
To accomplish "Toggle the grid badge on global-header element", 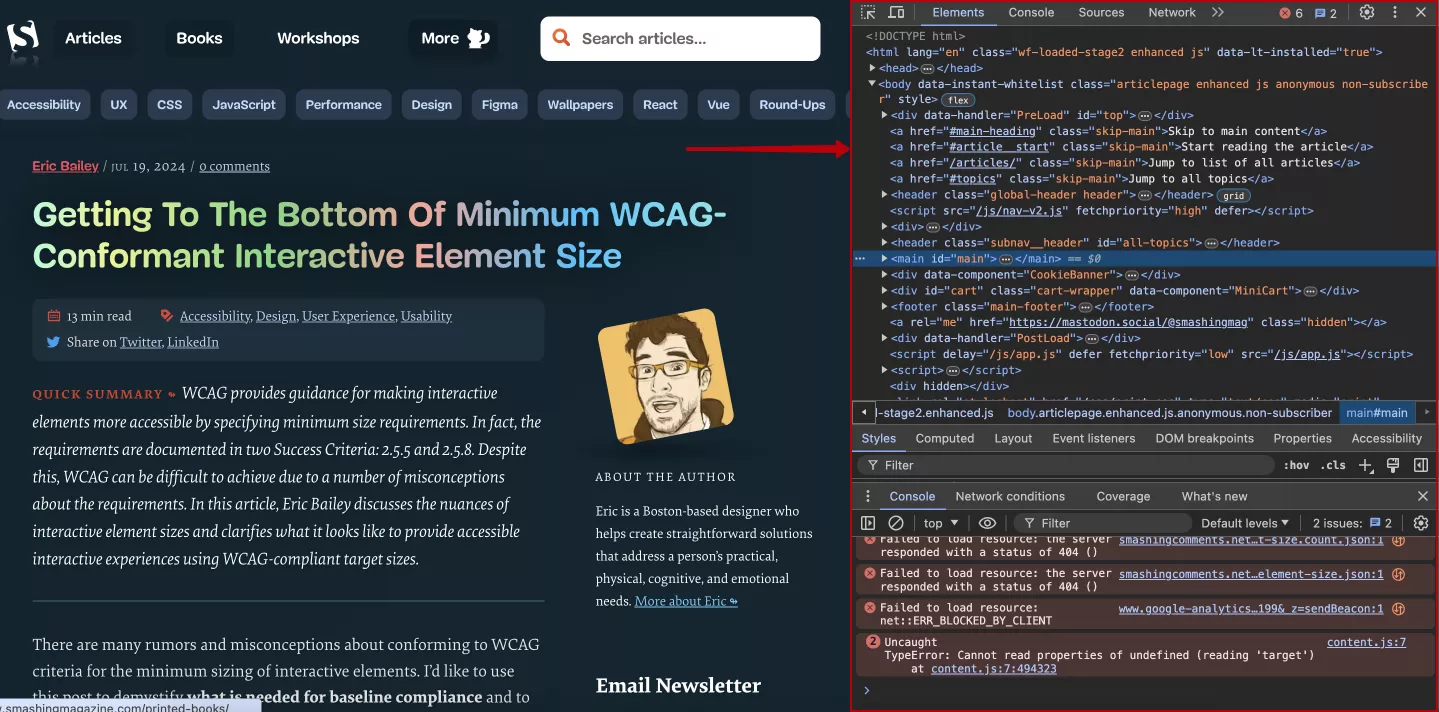I will pyautogui.click(x=1234, y=196).
